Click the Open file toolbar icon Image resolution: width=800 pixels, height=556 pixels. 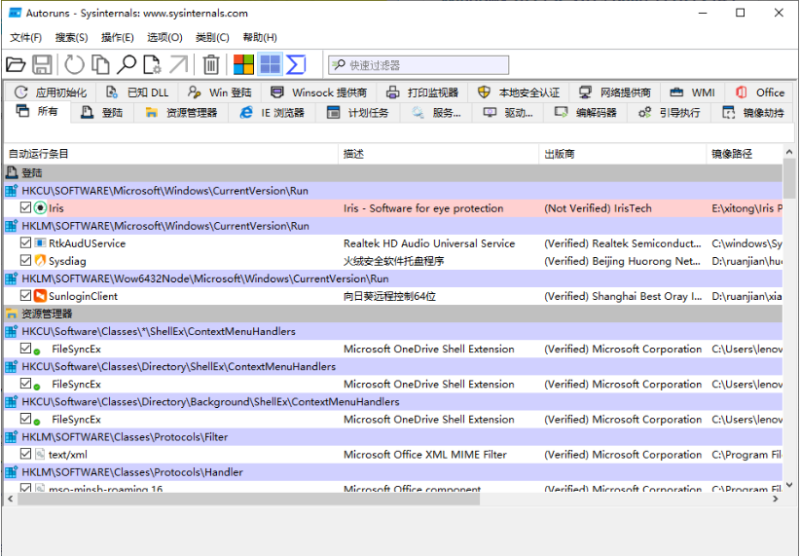(15, 65)
